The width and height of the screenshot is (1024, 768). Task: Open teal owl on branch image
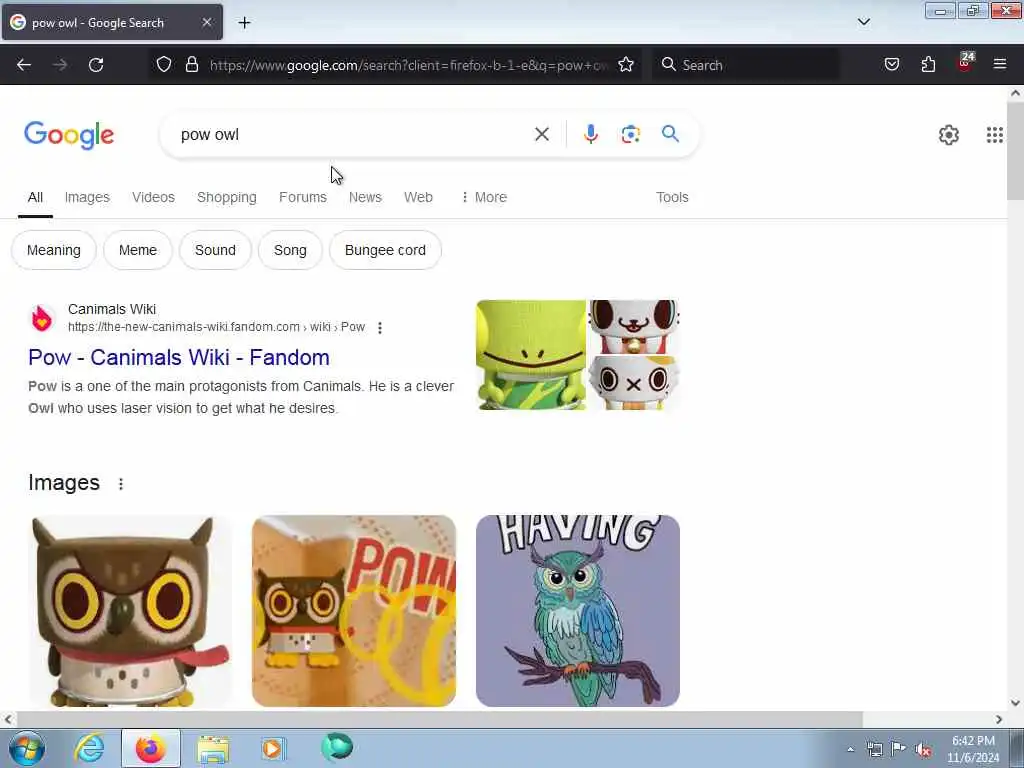pyautogui.click(x=578, y=611)
